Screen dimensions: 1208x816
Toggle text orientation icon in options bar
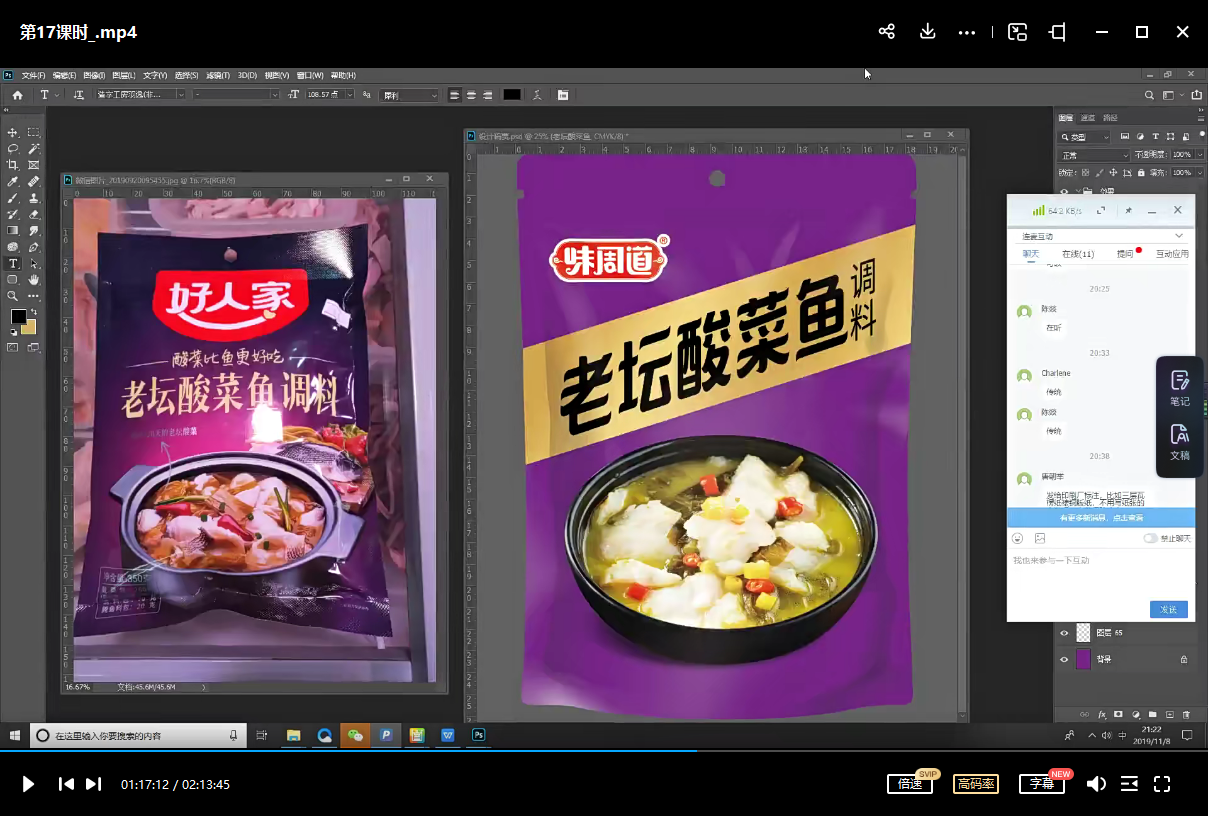point(79,95)
